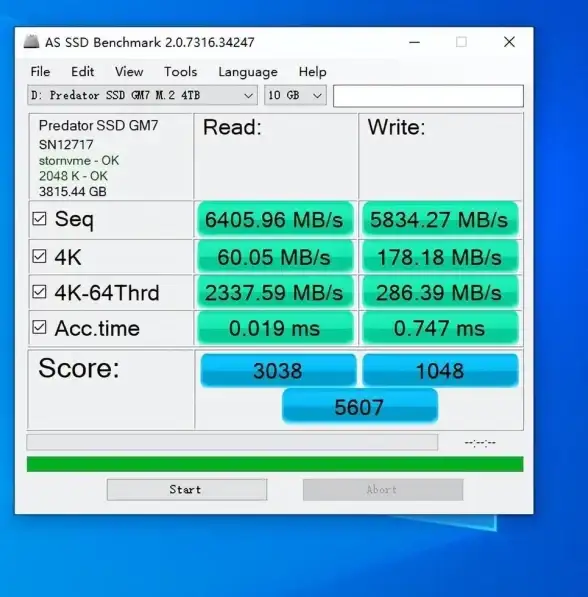Click the 4K-64Thrd read result 2337.59 MB/s
Viewport: 588px width, 597px height.
click(x=275, y=292)
